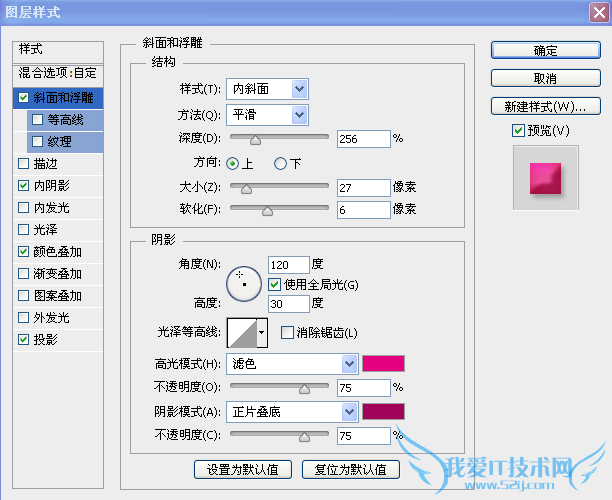Select direction 下 radio button
Image resolution: width=612 pixels, height=500 pixels.
280,164
